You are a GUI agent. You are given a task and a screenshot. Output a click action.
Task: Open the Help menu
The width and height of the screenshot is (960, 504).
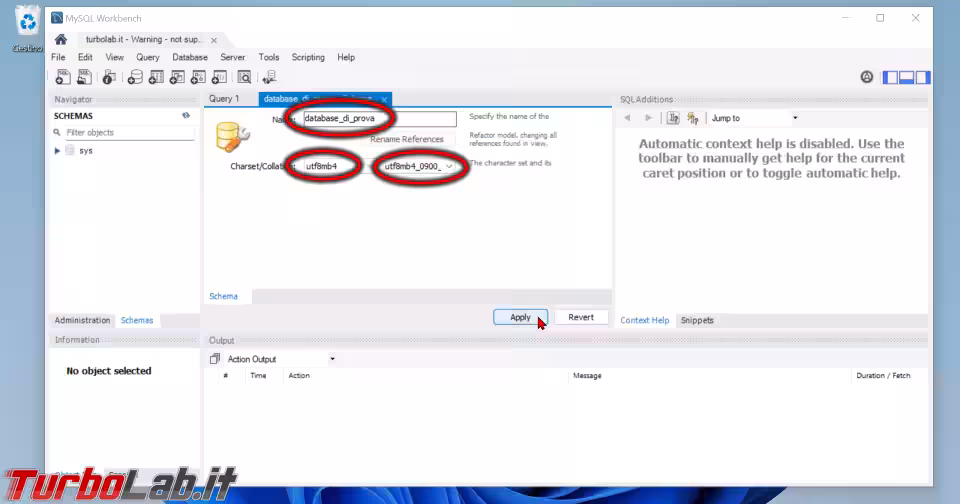click(346, 57)
